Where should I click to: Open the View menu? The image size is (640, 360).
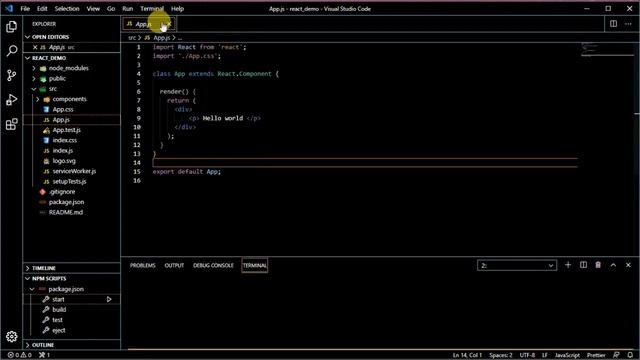(93, 9)
